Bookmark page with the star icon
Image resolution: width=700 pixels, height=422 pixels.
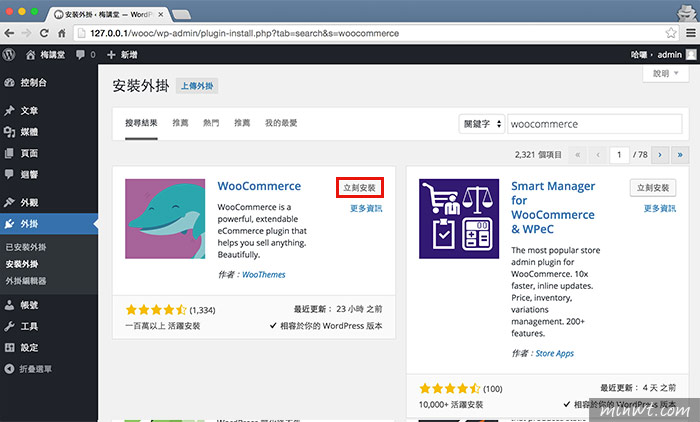671,33
